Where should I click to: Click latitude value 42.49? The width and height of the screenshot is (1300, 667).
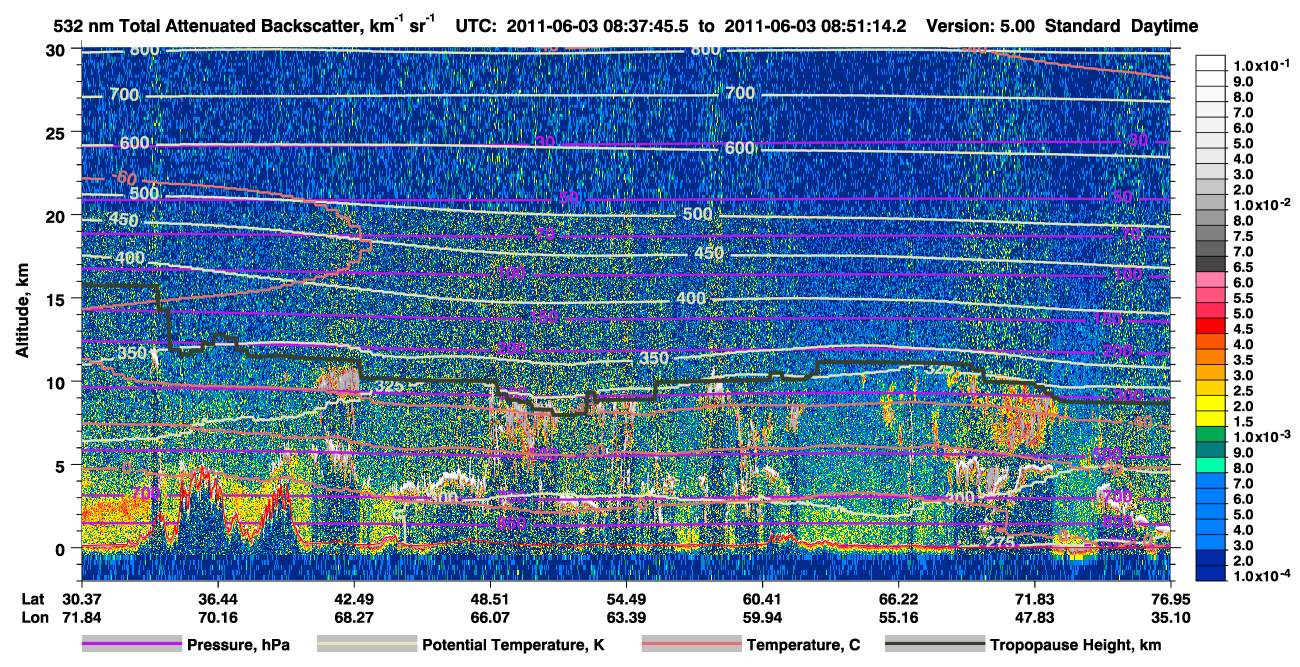(354, 598)
